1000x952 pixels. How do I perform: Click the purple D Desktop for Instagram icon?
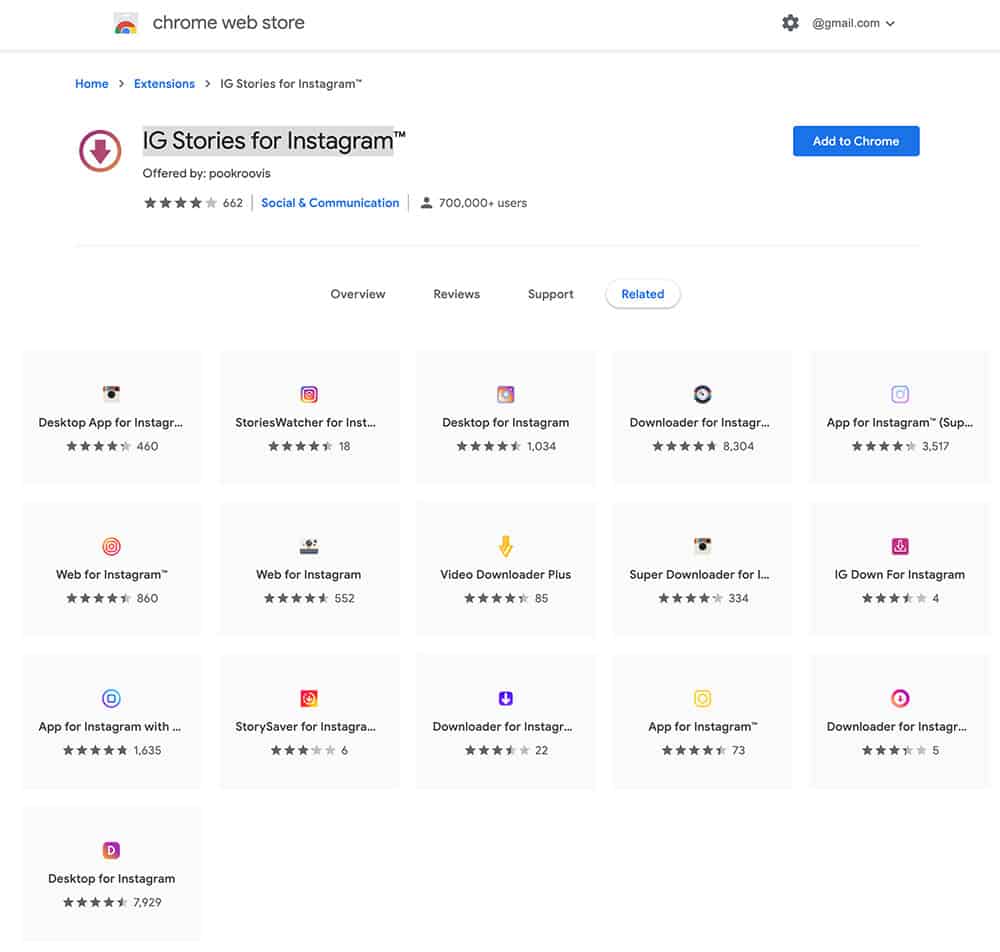click(x=112, y=850)
